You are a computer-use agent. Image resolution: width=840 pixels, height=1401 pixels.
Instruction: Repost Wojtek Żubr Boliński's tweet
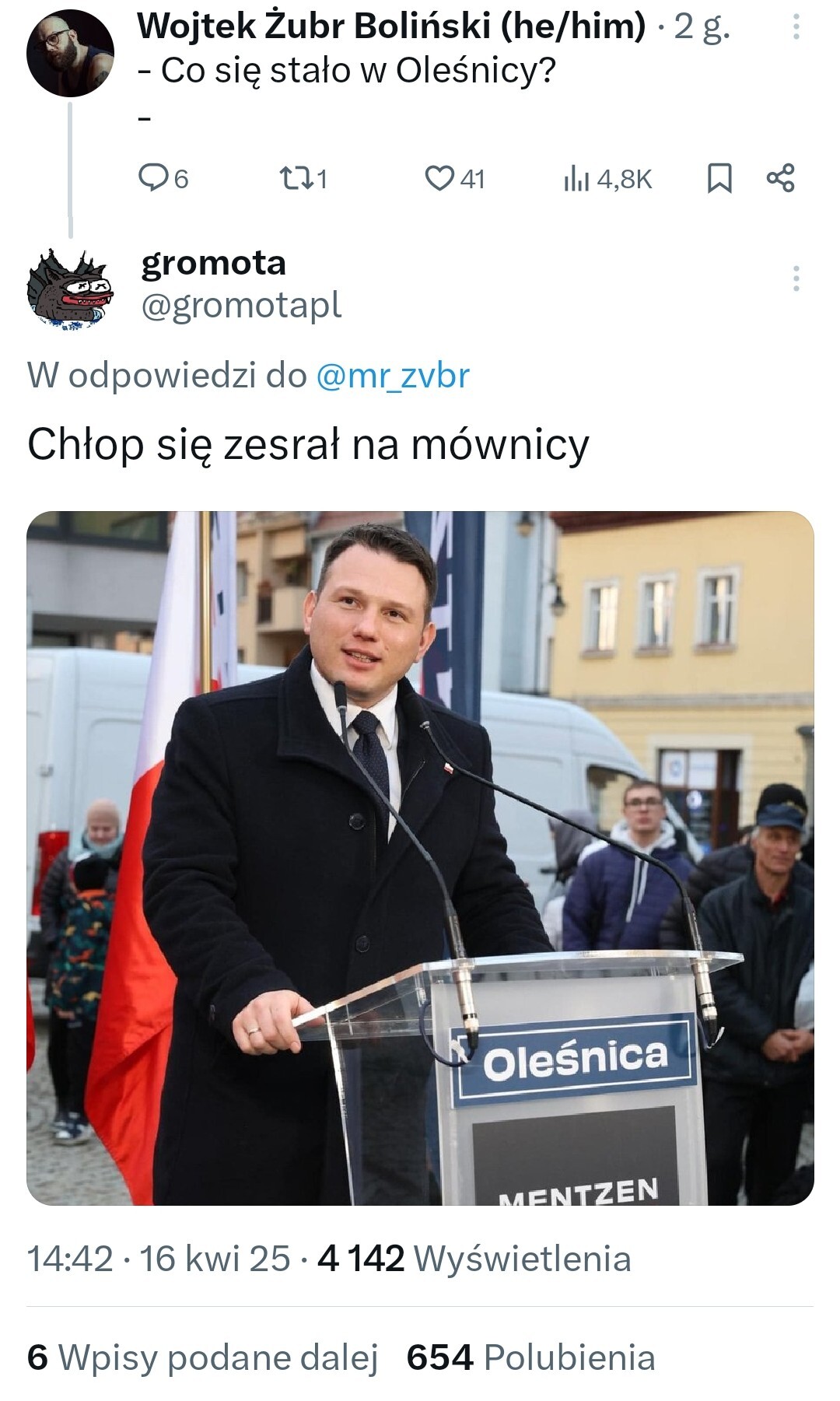[x=303, y=179]
